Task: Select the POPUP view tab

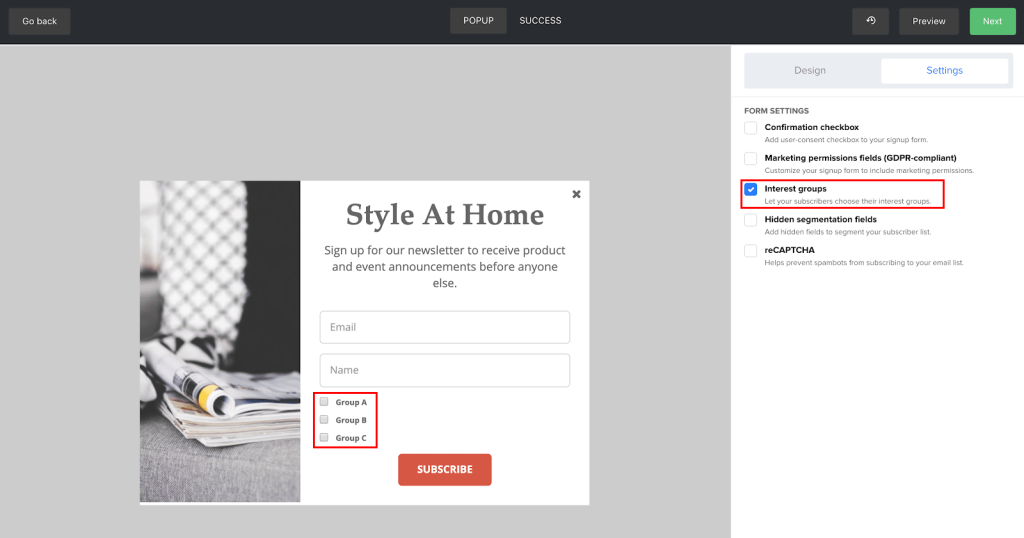Action: pyautogui.click(x=478, y=21)
